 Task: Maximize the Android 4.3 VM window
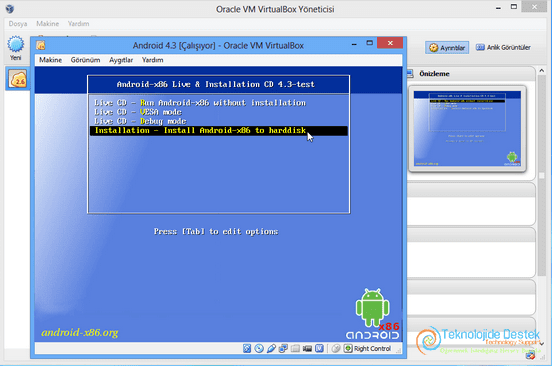[369, 43]
